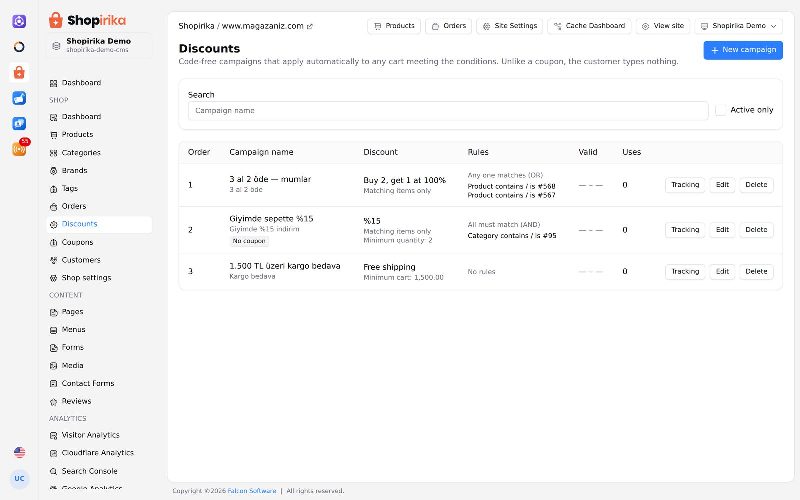Delete the 1.500 TL üzeri kargo bedava campaign

[x=756, y=271]
